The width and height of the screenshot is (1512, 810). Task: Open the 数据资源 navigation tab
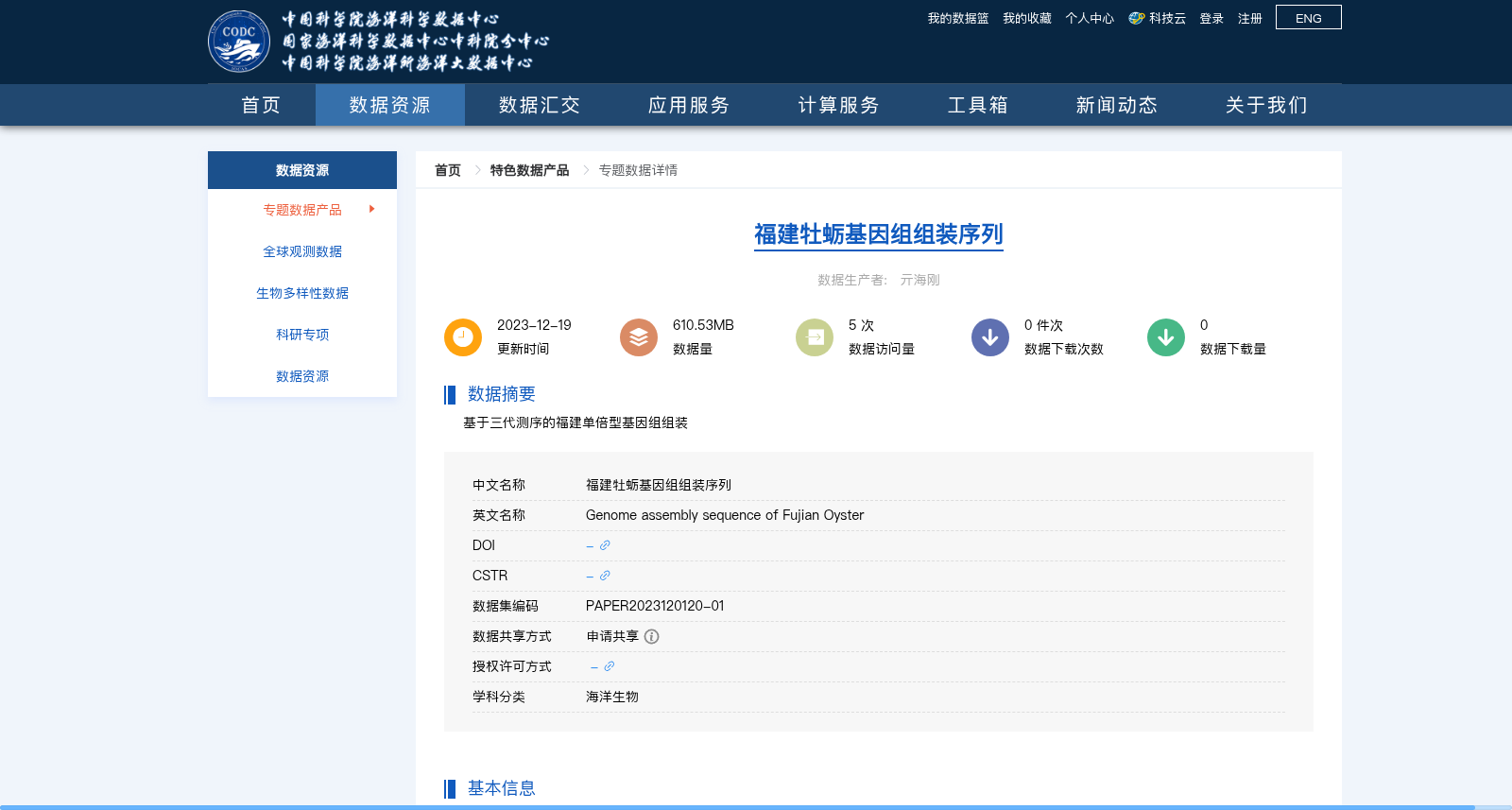(x=390, y=105)
